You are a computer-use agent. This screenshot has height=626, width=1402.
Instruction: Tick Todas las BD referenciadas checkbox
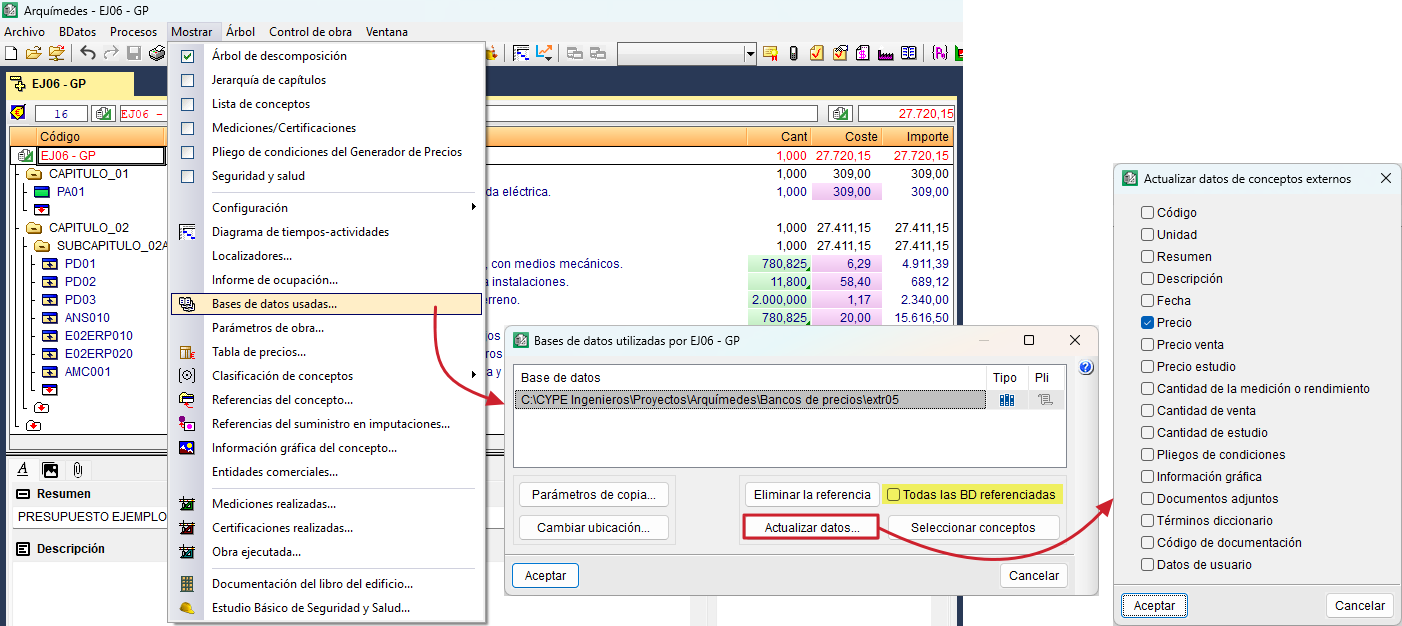tap(893, 494)
